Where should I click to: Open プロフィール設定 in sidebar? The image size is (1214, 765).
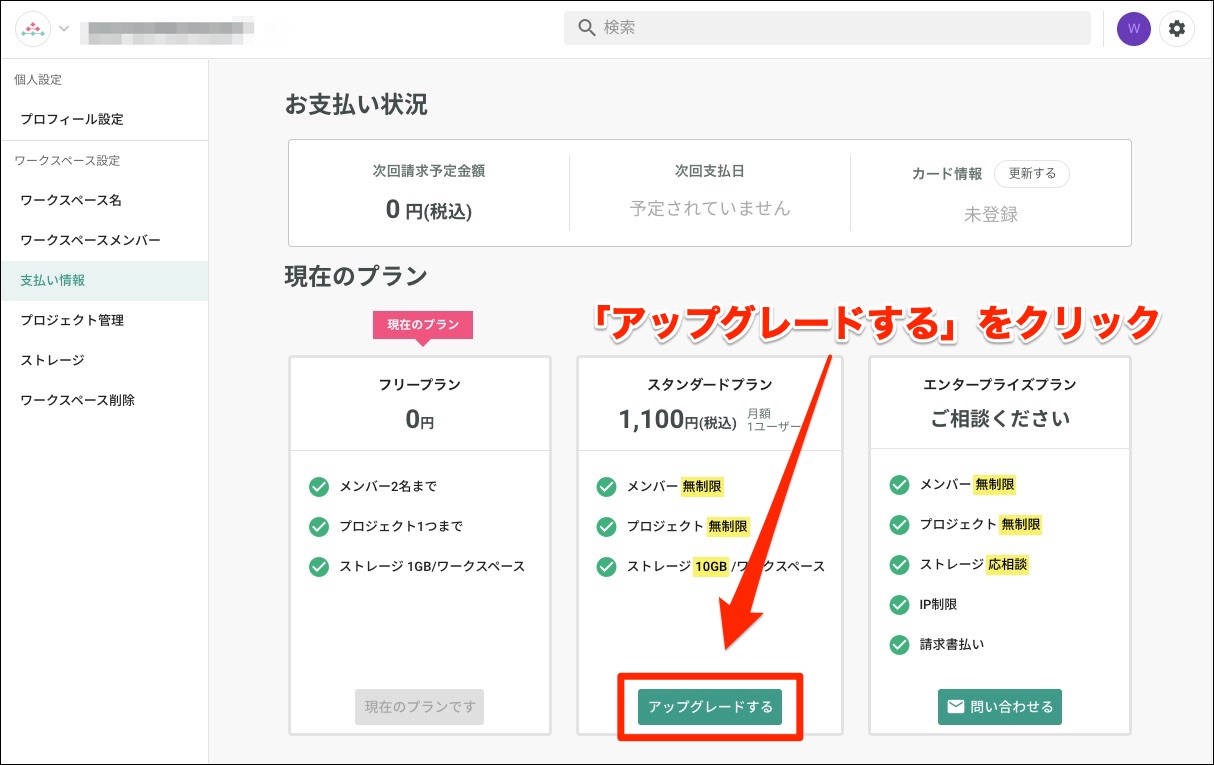coord(72,119)
